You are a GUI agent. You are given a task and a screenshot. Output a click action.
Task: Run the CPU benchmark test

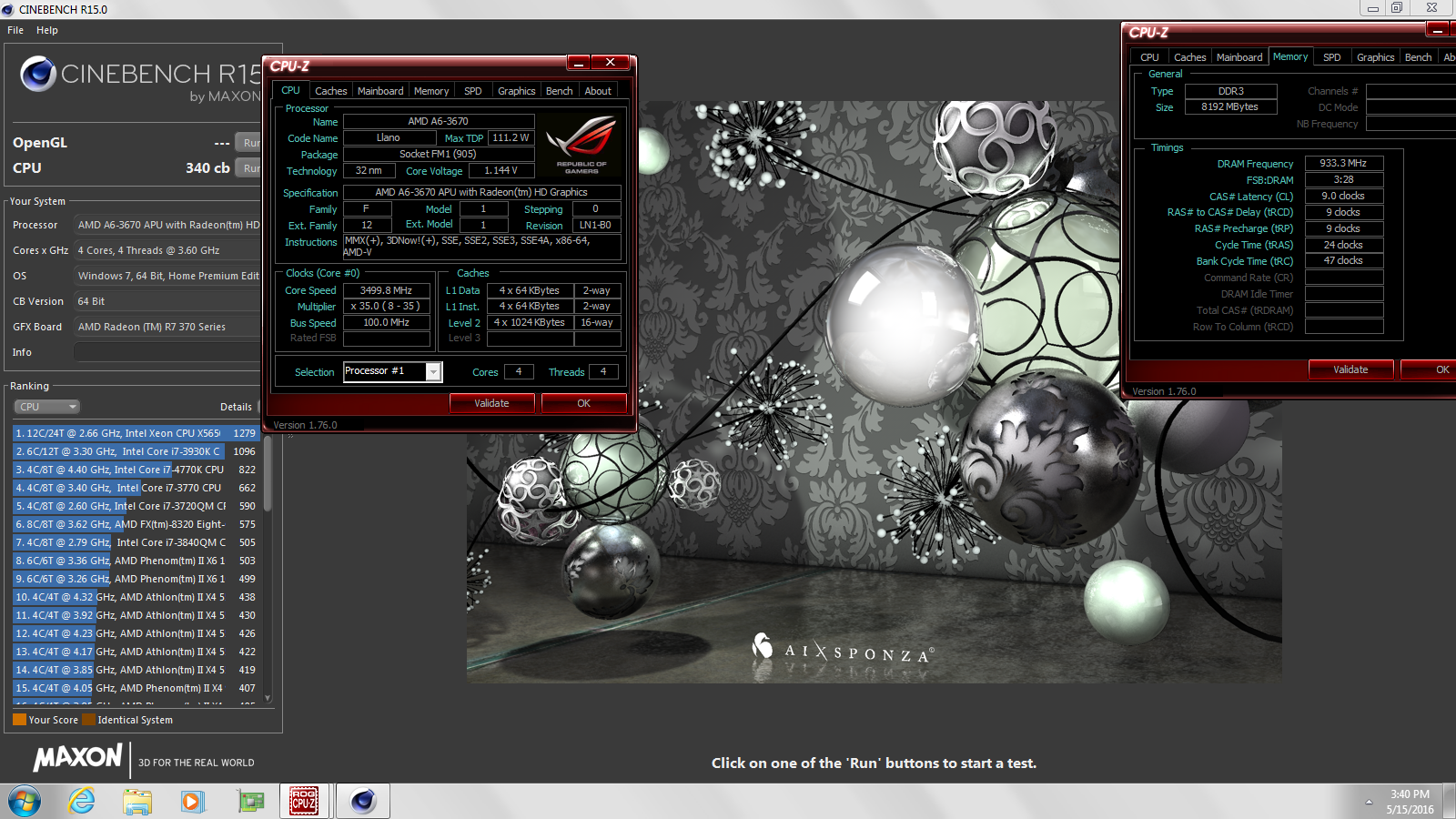pyautogui.click(x=248, y=168)
